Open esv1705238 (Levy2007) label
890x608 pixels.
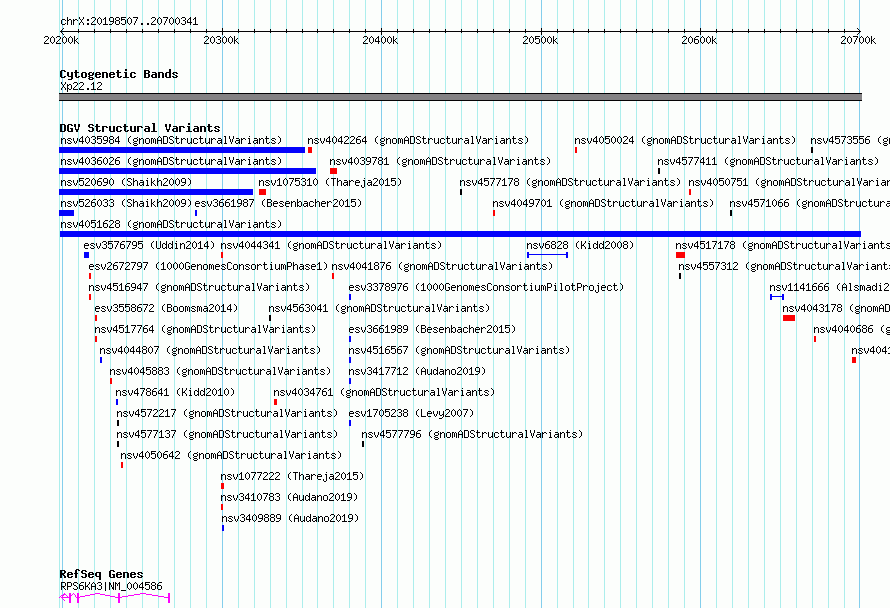411,413
